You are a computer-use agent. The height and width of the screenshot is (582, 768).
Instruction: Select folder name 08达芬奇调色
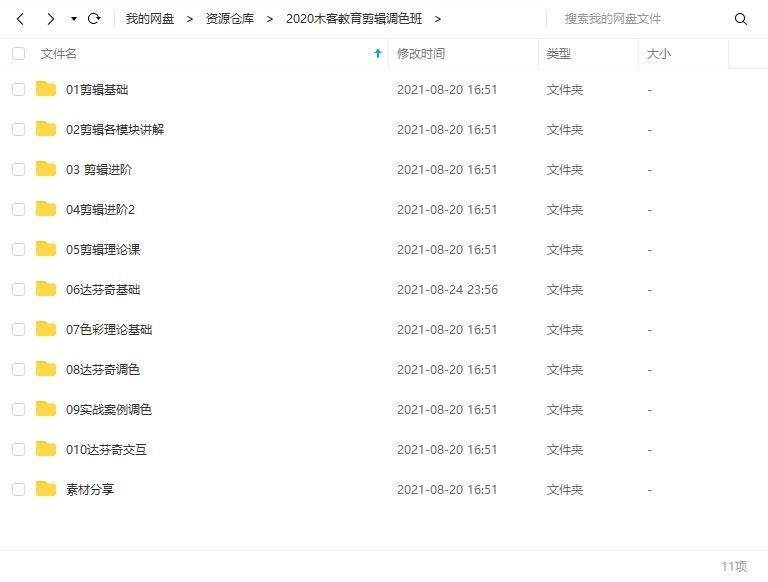103,370
